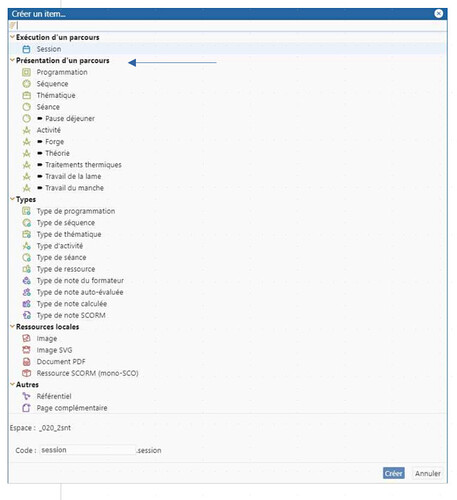Screen dimensions: 457x500
Task: Click the filter search field at top
Action: 230,25
